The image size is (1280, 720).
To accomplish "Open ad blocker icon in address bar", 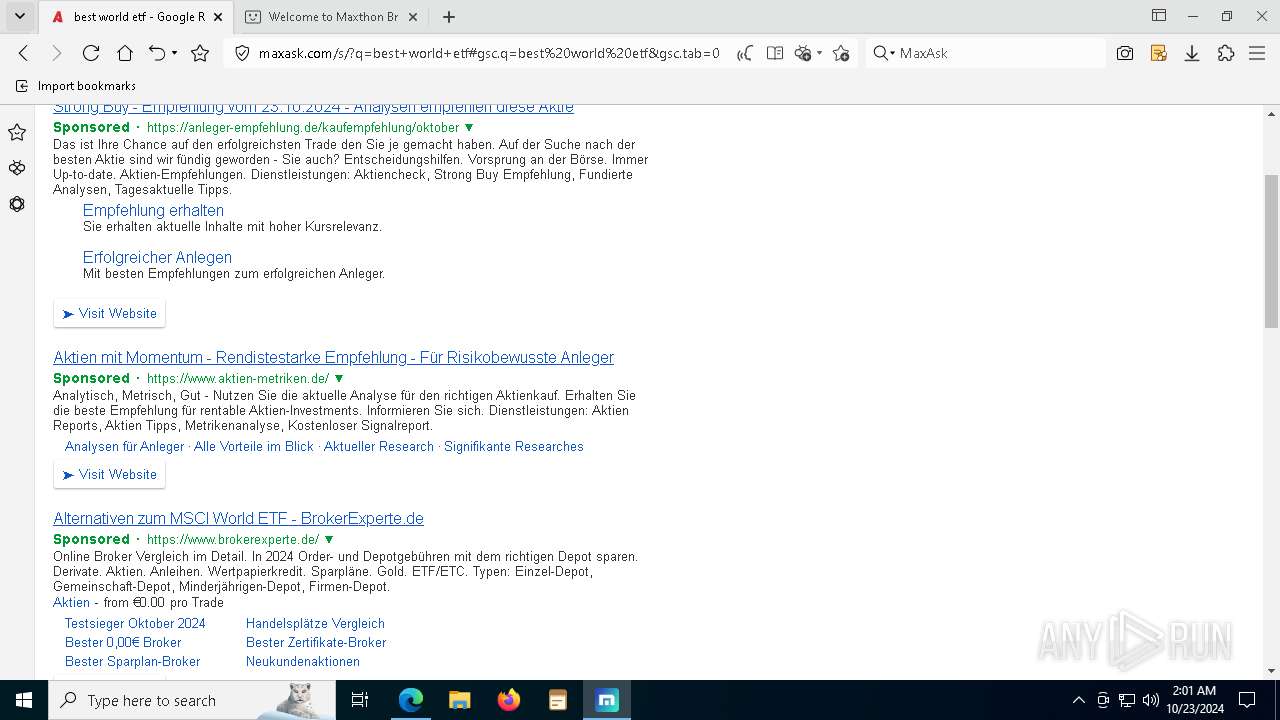I will pos(802,53).
